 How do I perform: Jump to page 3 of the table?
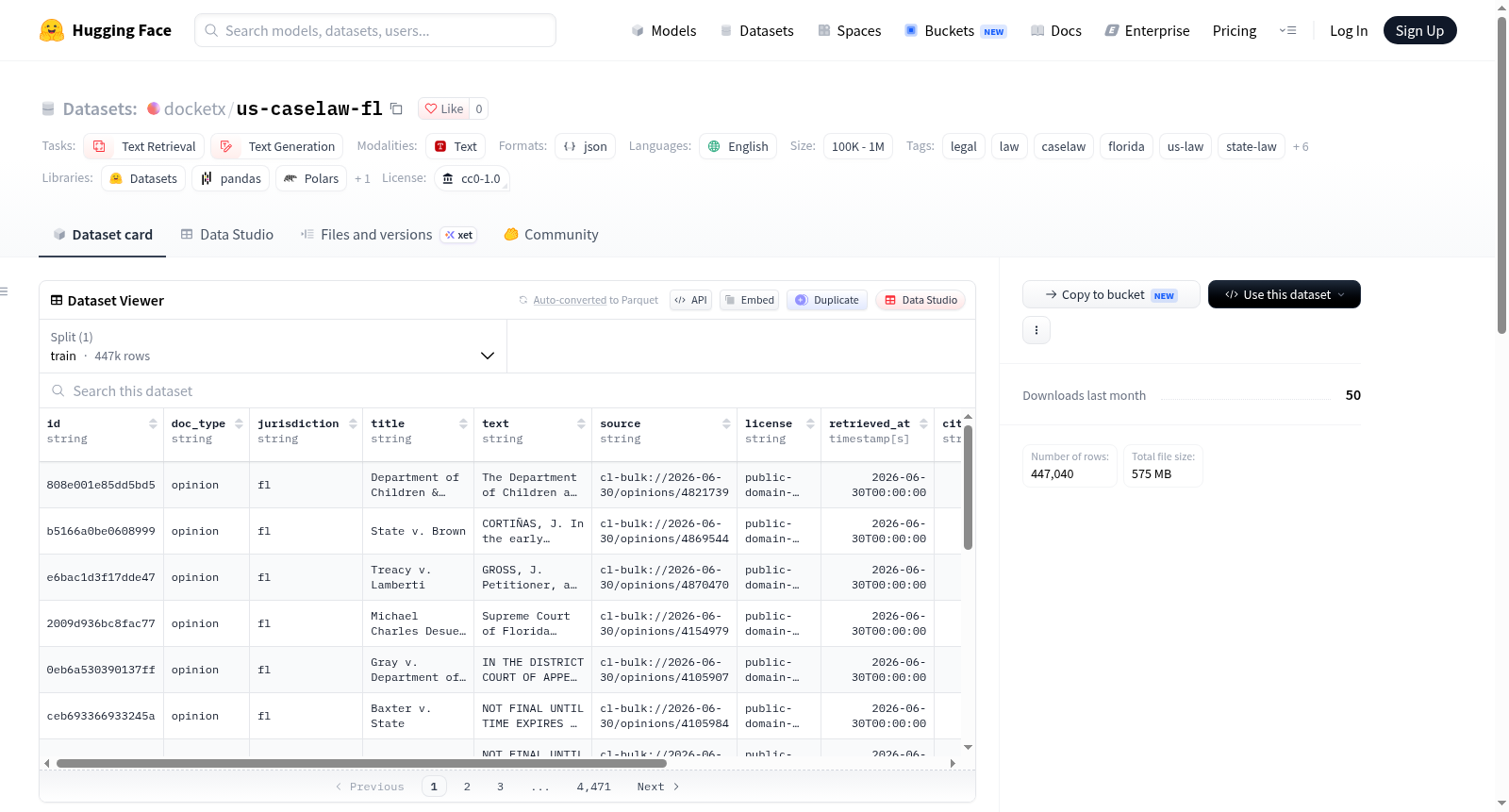[501, 787]
